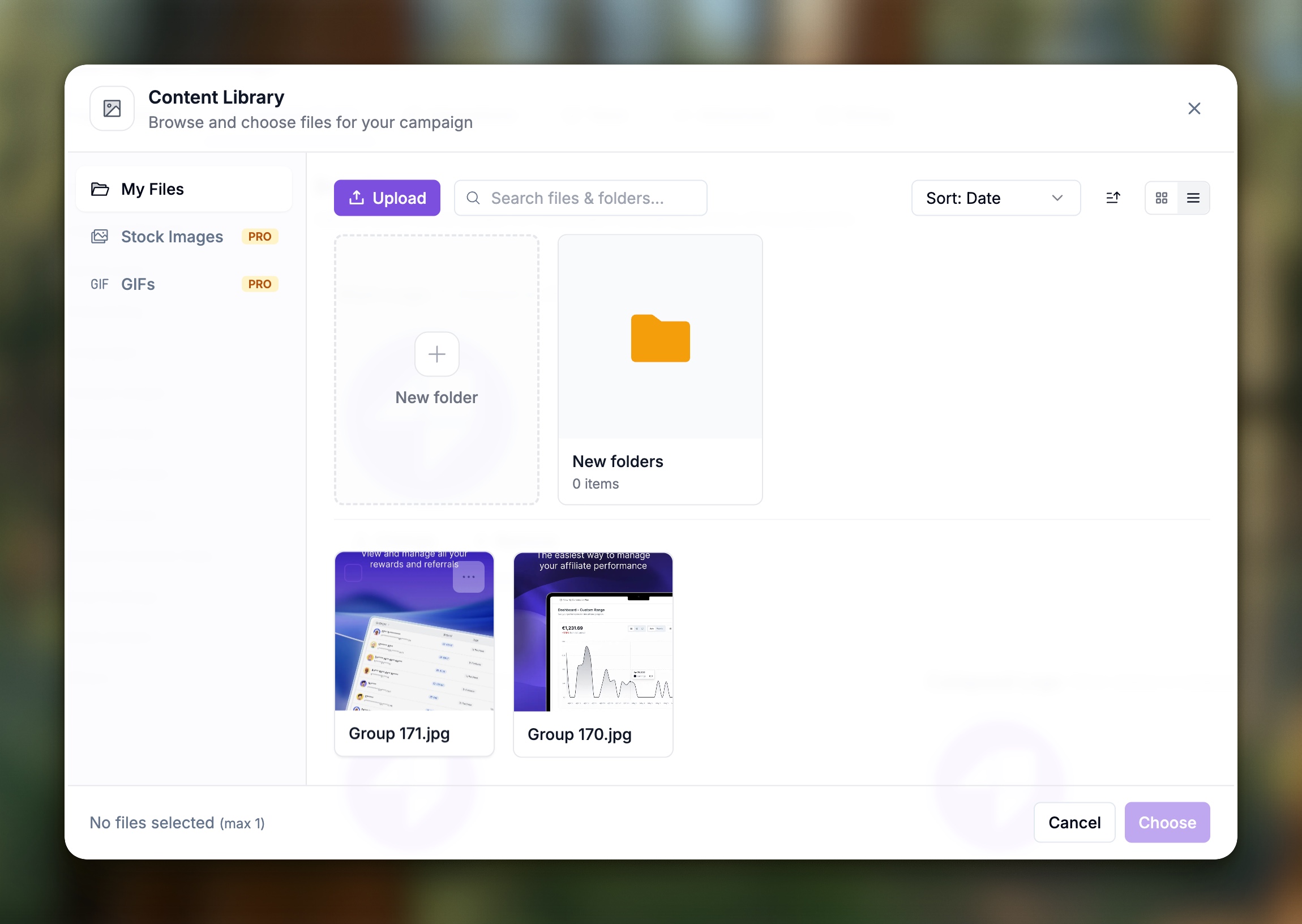This screenshot has height=924, width=1302.
Task: Tick the checkbox on Group 171.jpg
Action: point(353,573)
